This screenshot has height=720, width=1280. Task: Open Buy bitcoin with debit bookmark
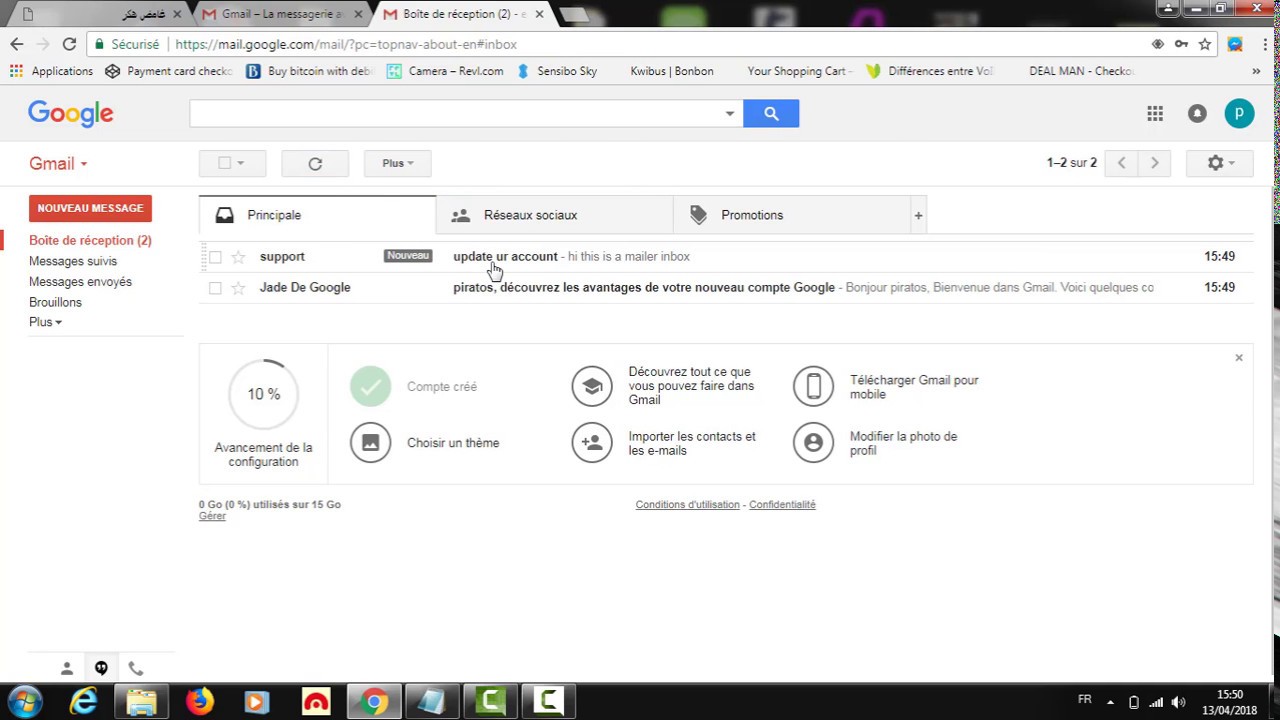(310, 71)
